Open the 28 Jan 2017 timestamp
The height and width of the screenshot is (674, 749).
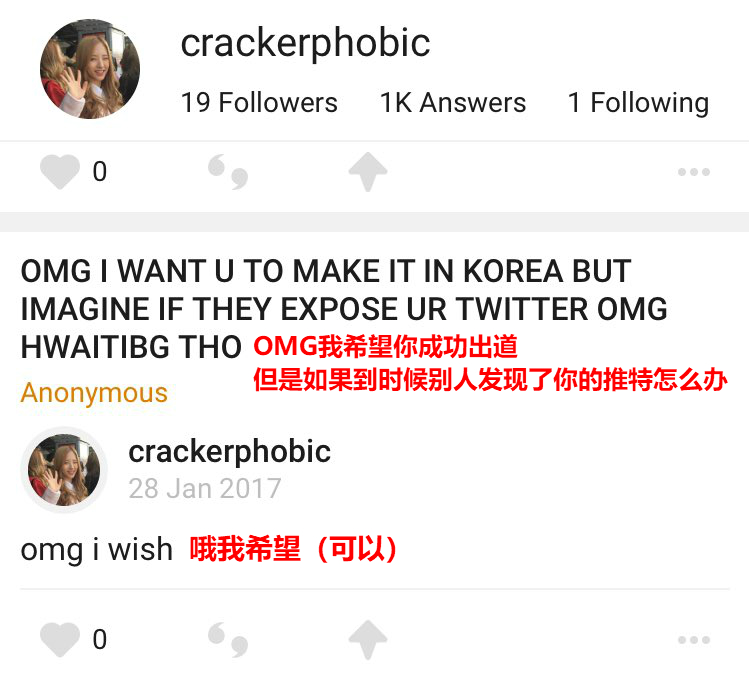[205, 489]
